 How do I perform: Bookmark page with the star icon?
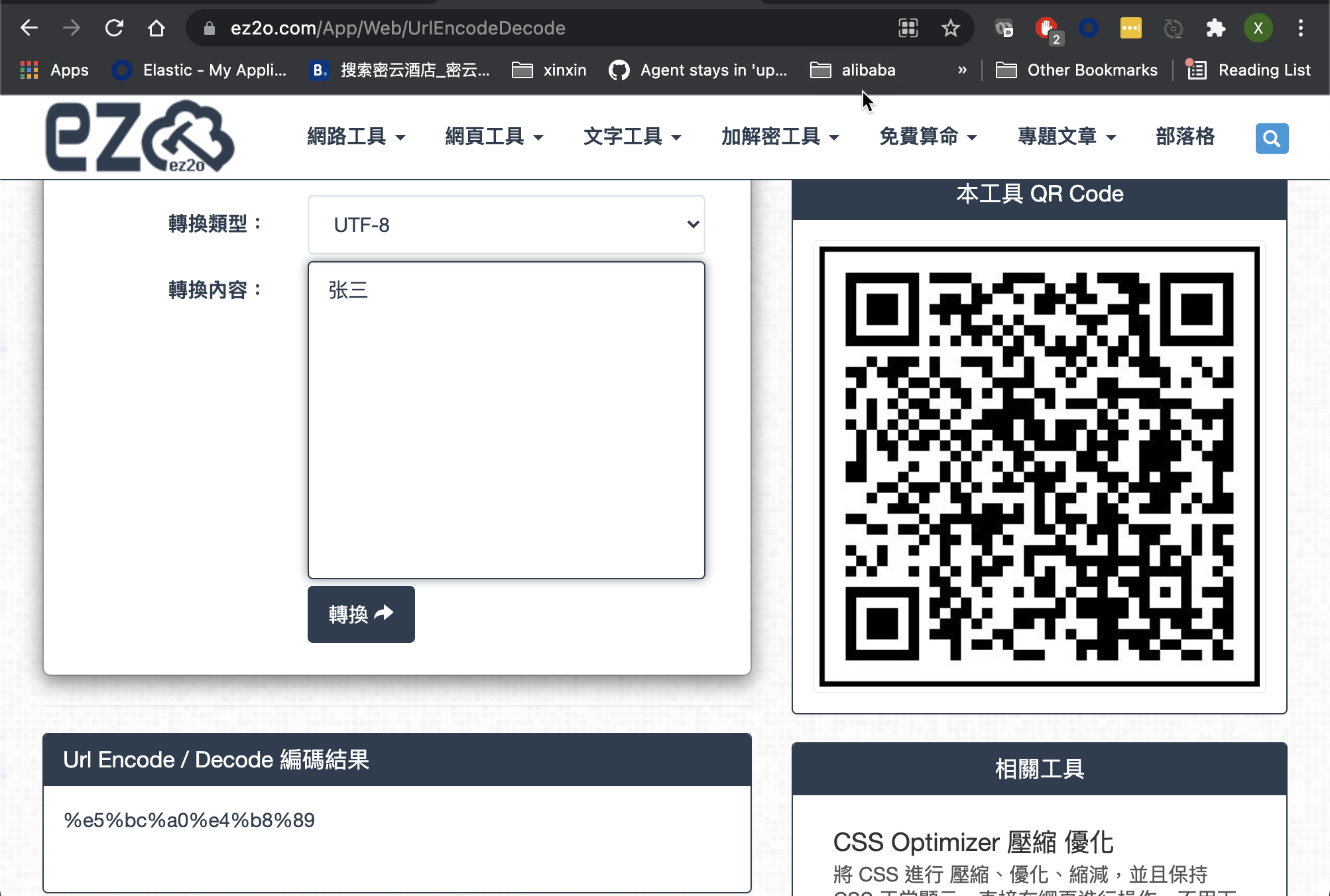coord(950,28)
